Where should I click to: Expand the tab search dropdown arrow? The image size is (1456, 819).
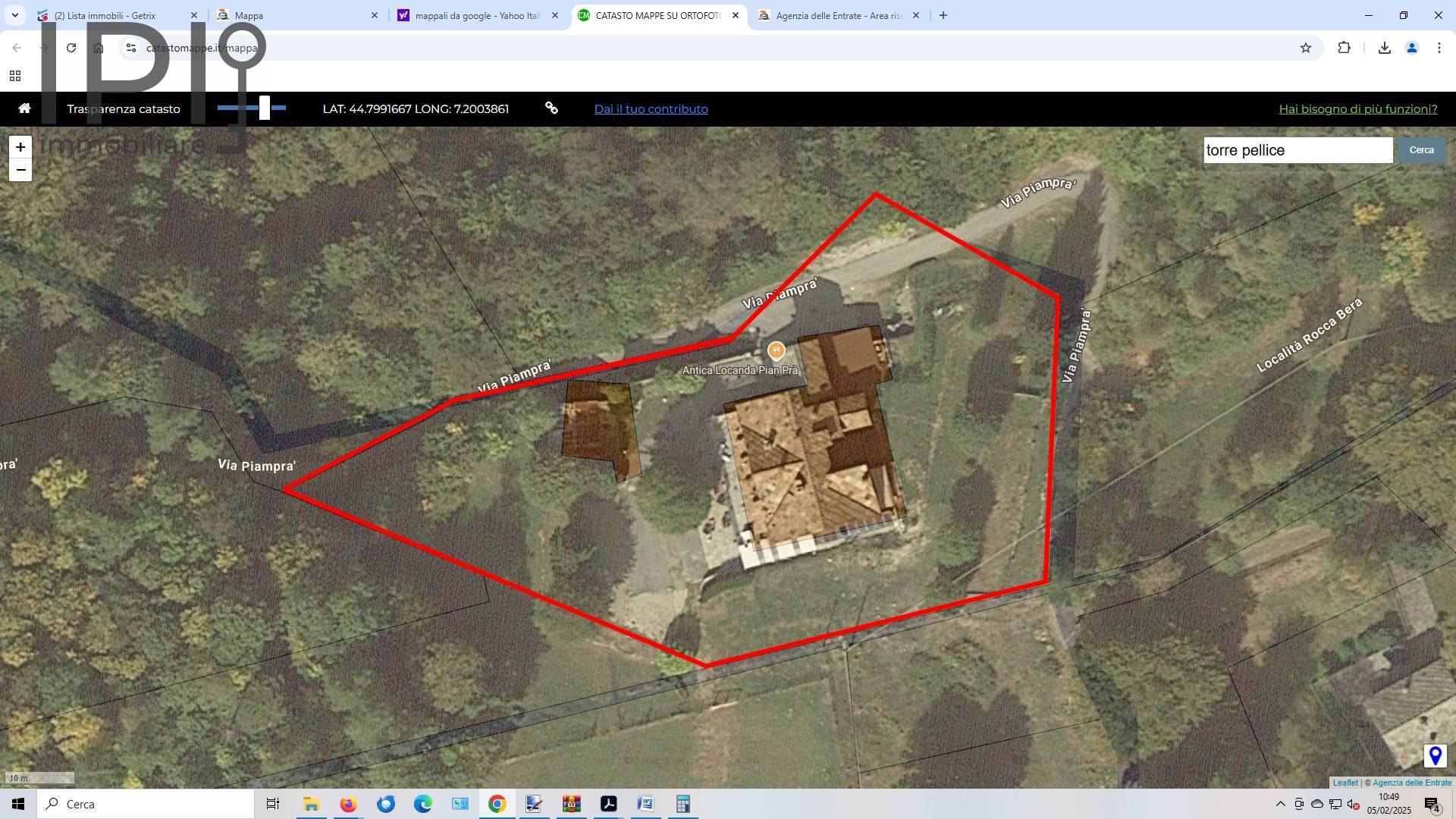pyautogui.click(x=15, y=15)
